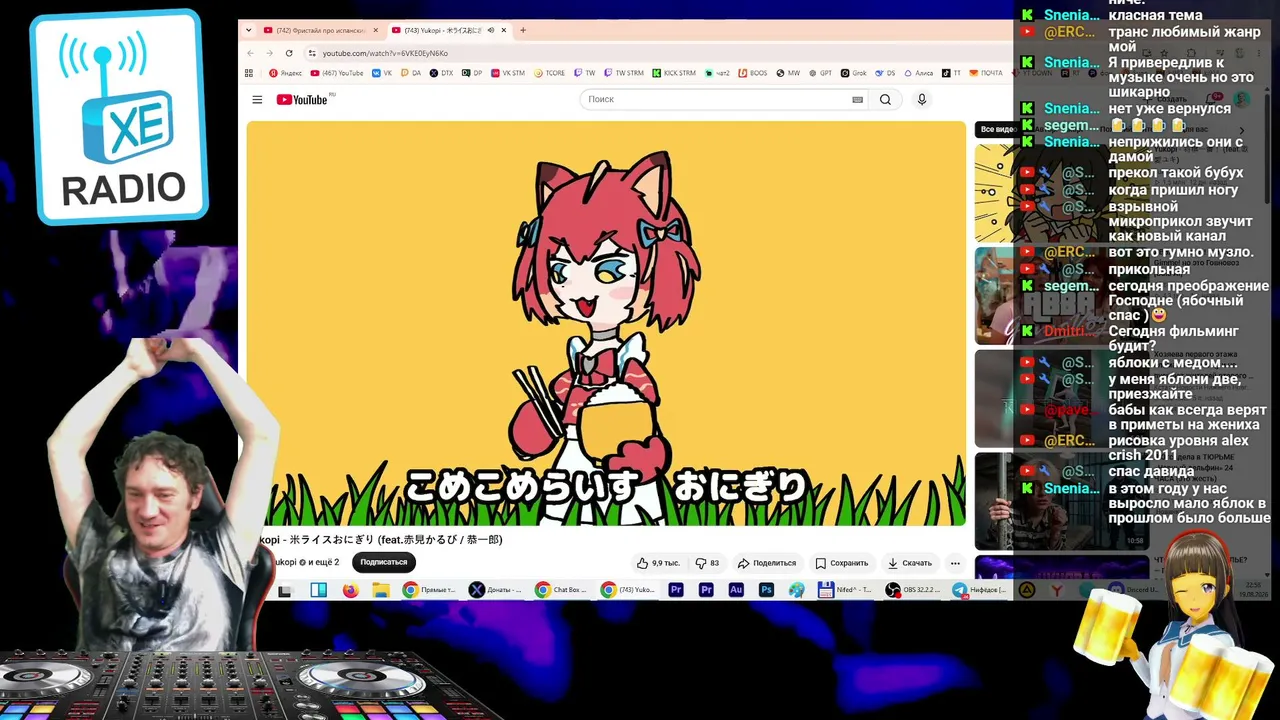Viewport: 1280px width, 720px height.
Task: Switch to Chrome window Прямые т...
Action: 429,590
